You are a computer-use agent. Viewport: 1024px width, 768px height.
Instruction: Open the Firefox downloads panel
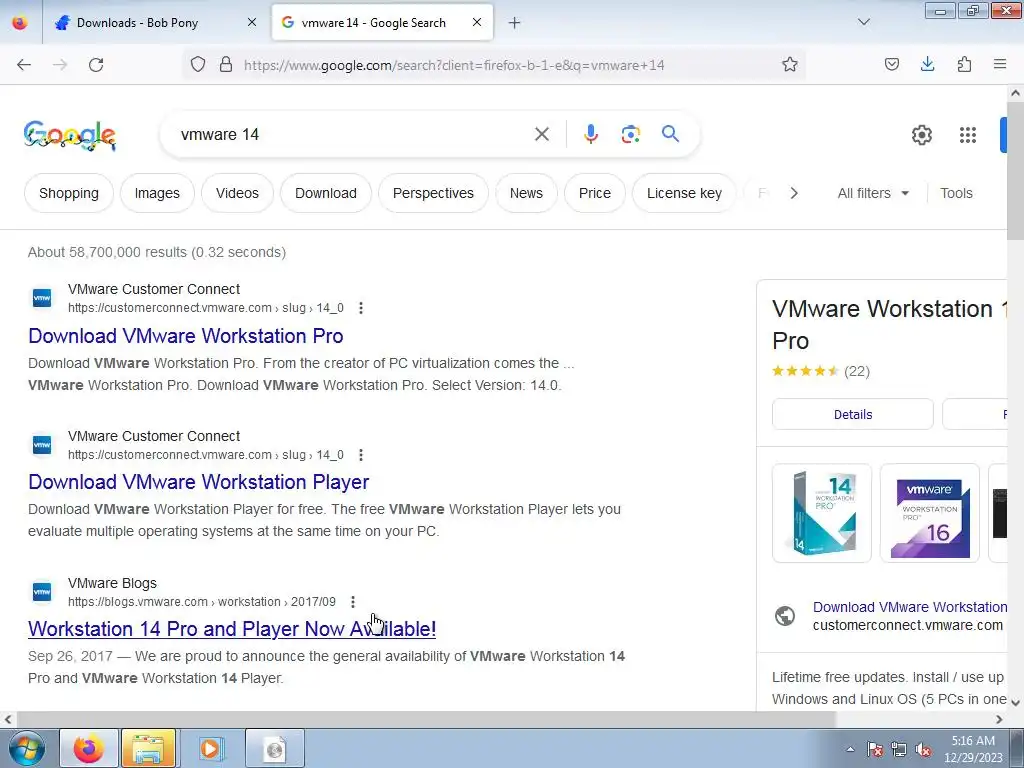[927, 65]
